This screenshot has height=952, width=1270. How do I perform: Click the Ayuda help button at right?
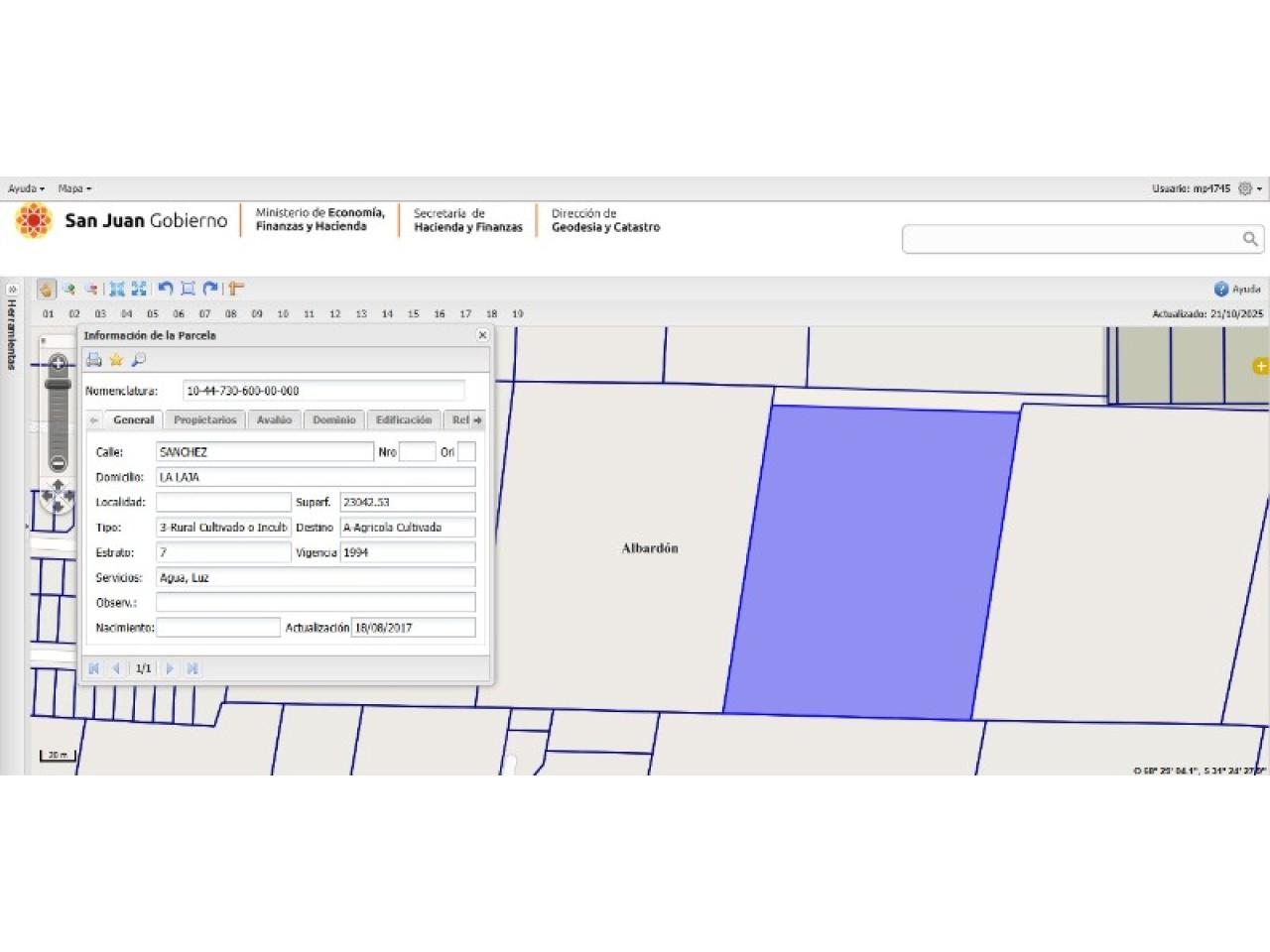(1237, 289)
